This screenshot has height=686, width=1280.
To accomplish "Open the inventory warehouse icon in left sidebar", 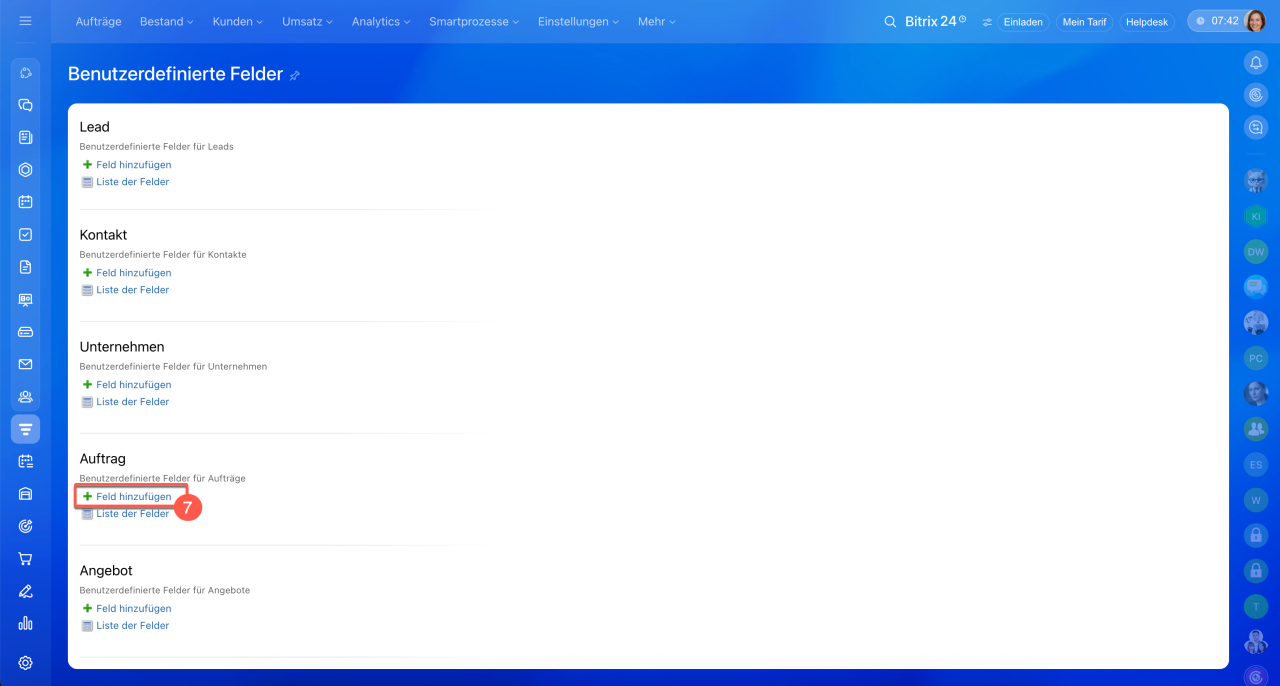I will [x=26, y=494].
